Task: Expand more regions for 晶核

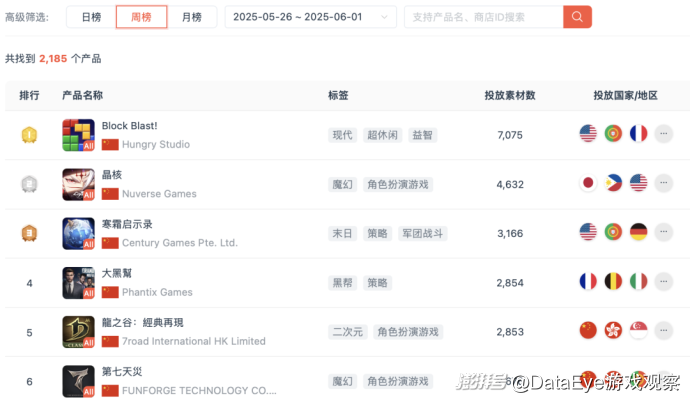Action: click(x=664, y=183)
